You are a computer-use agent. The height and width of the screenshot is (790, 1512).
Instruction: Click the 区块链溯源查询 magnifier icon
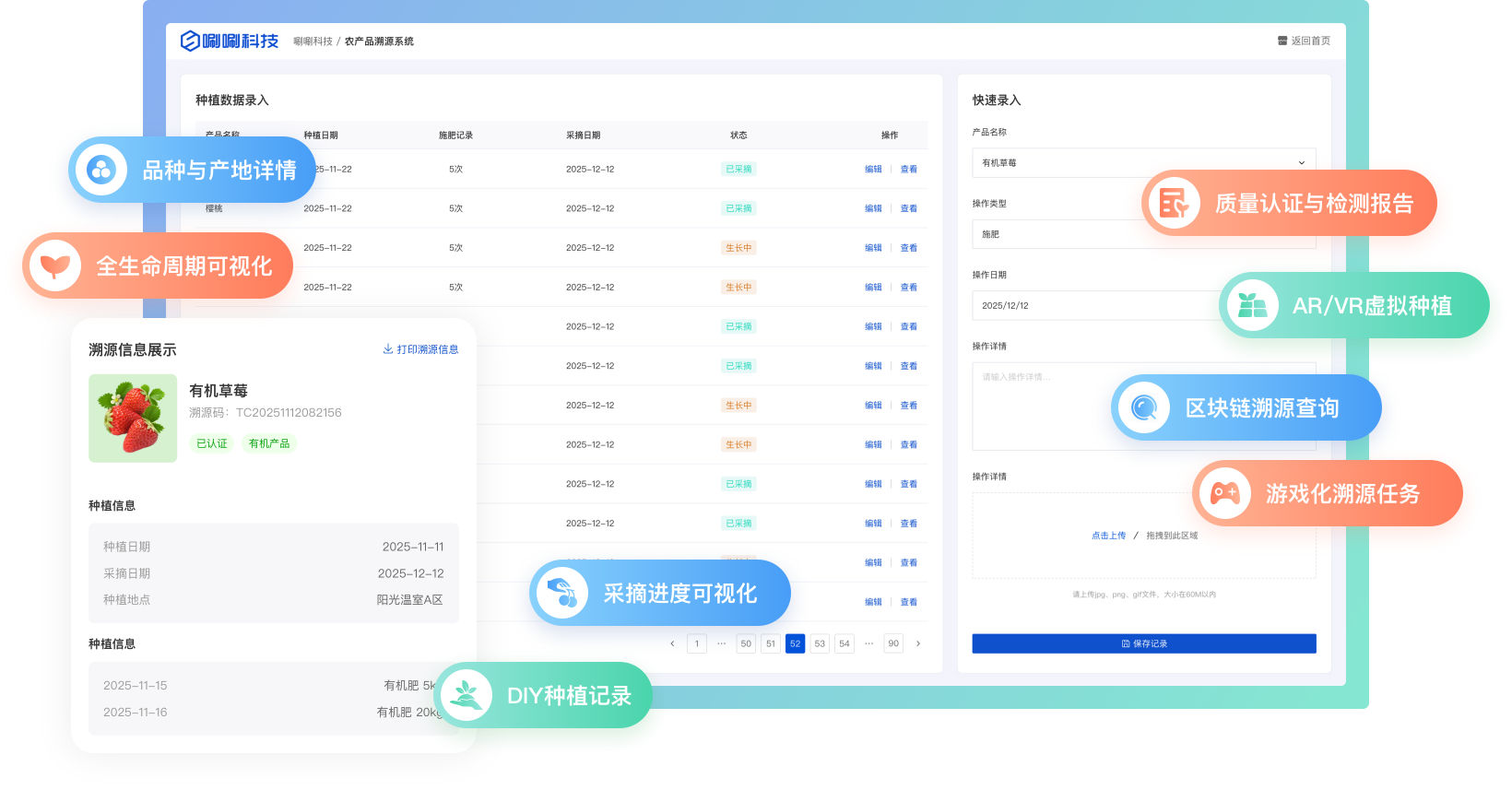pos(1144,407)
